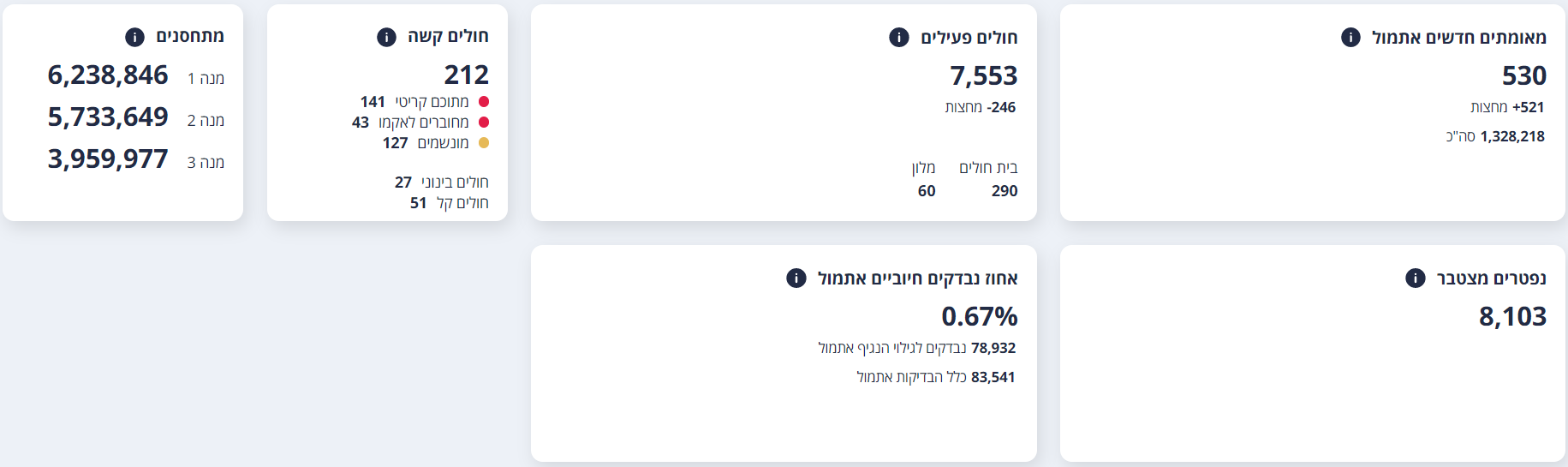Open info for אחוז נבדקים חיוביים אתמול
This screenshot has height=467, width=1568.
pos(796,278)
